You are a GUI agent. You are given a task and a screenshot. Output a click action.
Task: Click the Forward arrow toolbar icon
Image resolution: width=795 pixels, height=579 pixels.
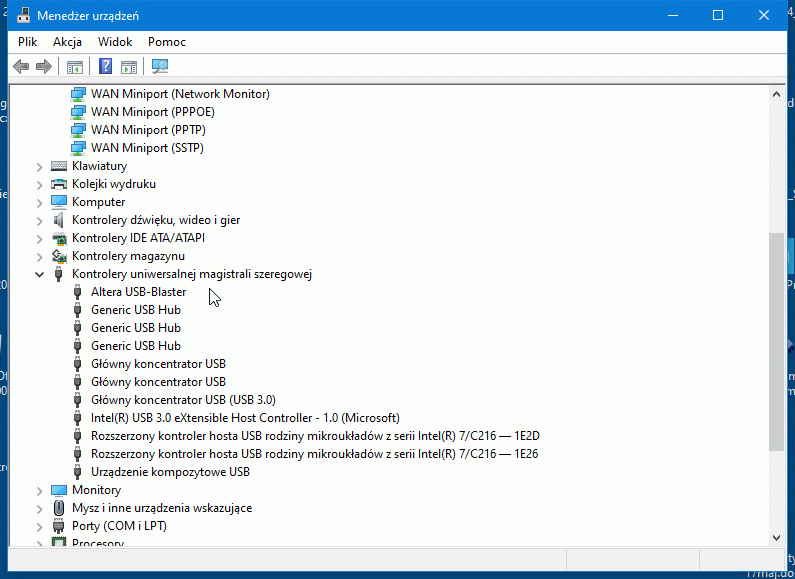point(43,67)
